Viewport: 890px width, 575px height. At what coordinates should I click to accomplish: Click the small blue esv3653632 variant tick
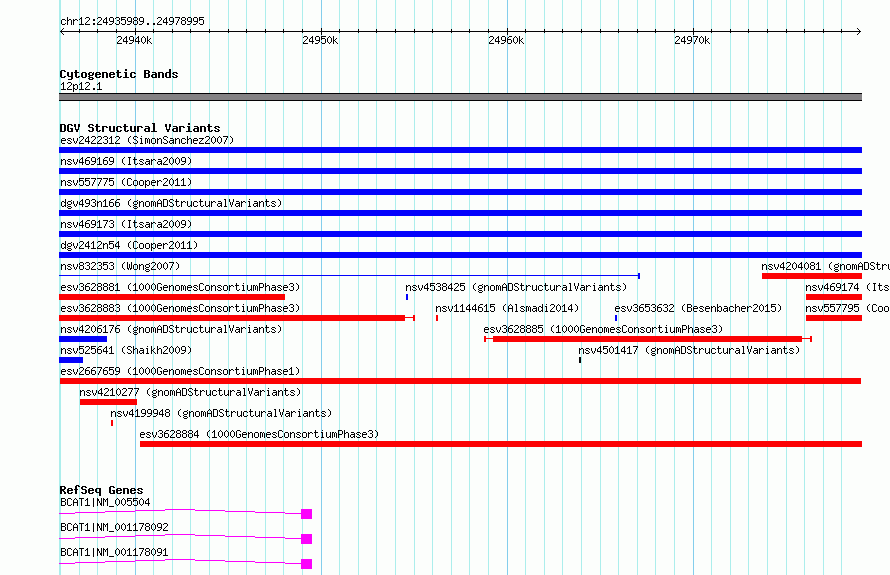click(x=616, y=318)
